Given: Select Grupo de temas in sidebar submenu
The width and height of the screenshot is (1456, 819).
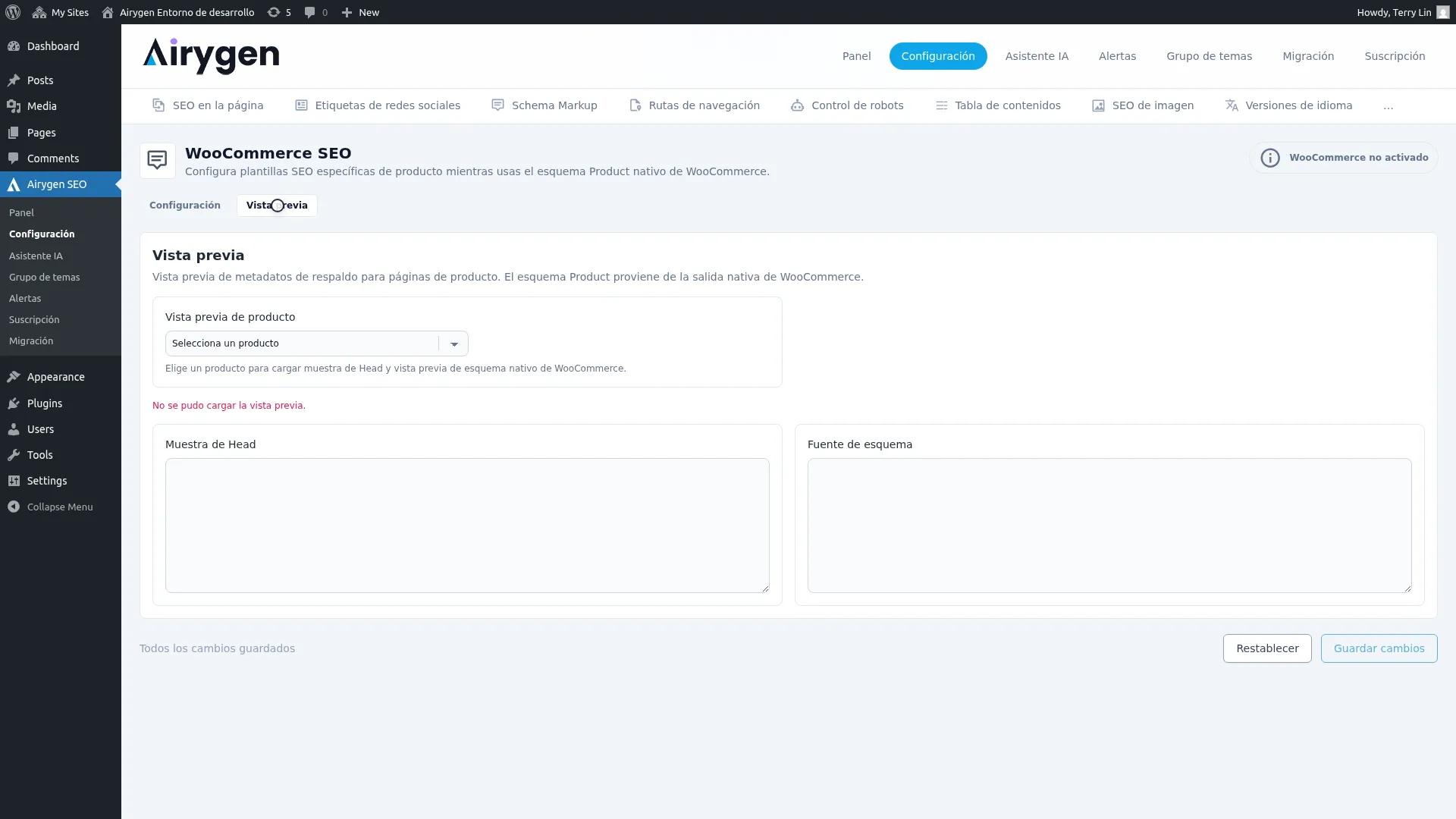Looking at the screenshot, I should (44, 277).
